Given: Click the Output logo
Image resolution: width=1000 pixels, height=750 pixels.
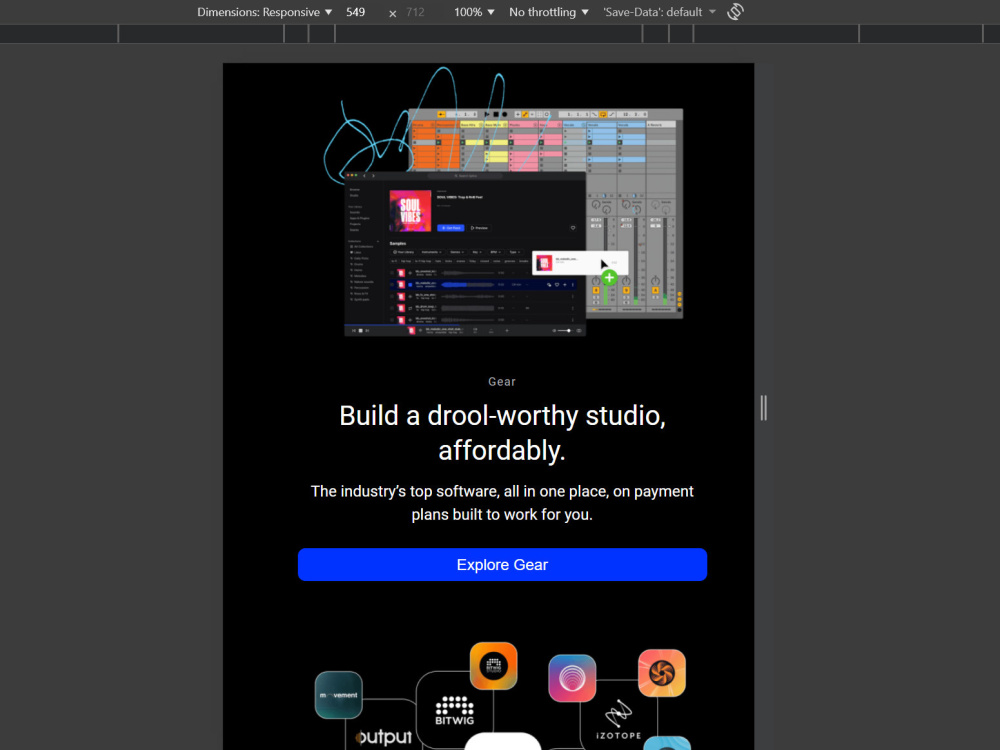Looking at the screenshot, I should point(383,737).
